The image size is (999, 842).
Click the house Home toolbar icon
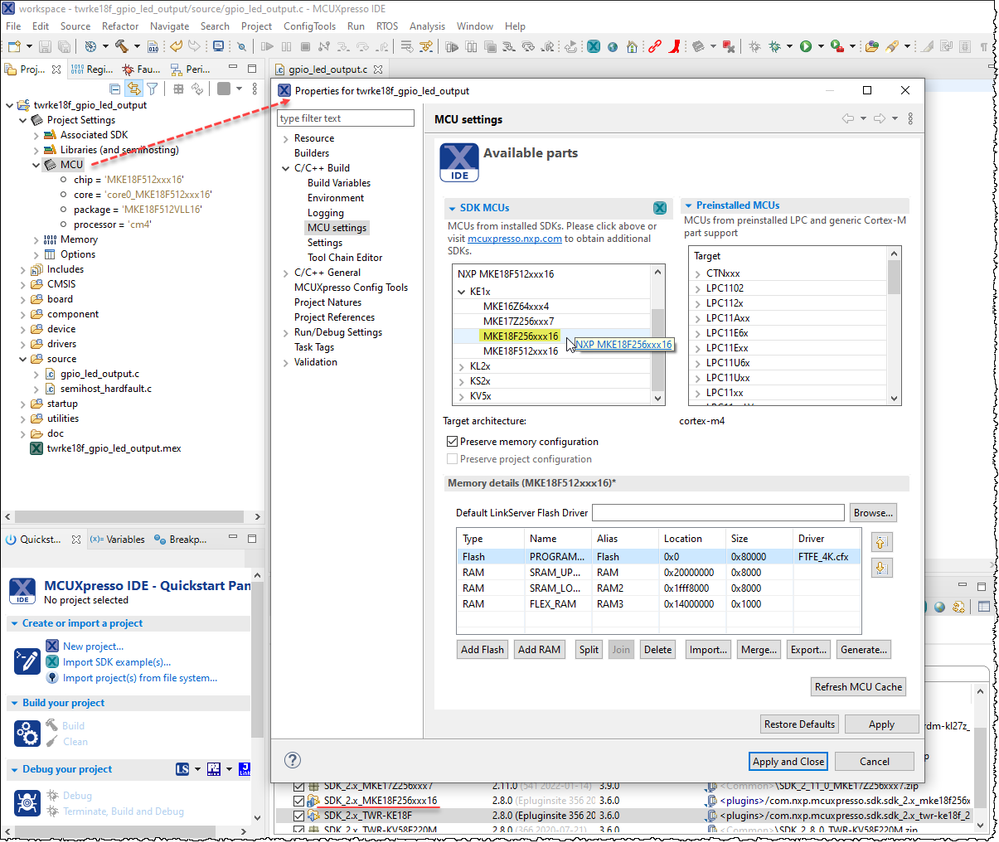tap(631, 46)
